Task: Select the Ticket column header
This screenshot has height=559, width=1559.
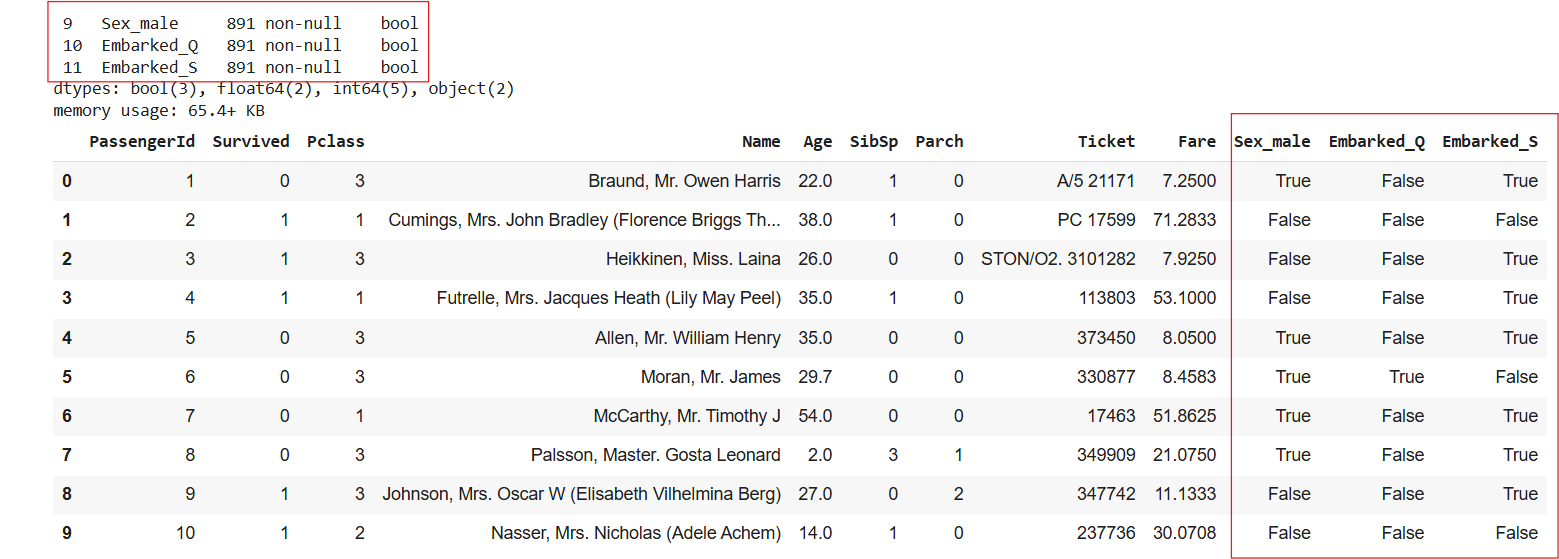Action: [x=1106, y=142]
